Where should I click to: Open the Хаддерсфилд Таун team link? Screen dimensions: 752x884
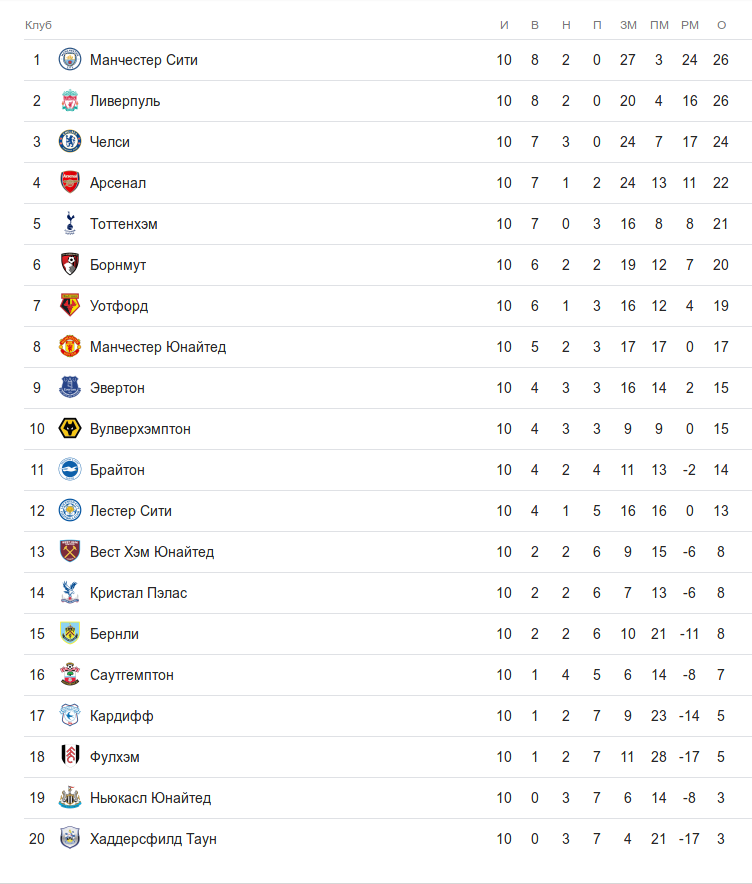[153, 839]
